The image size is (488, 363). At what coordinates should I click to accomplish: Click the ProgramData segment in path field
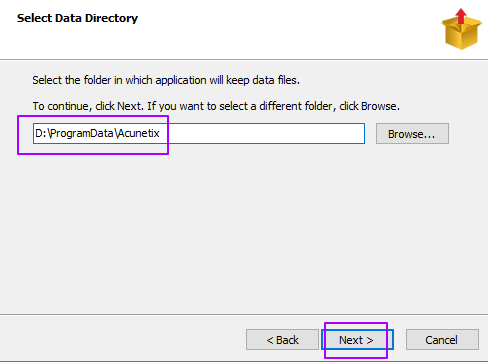pos(82,133)
